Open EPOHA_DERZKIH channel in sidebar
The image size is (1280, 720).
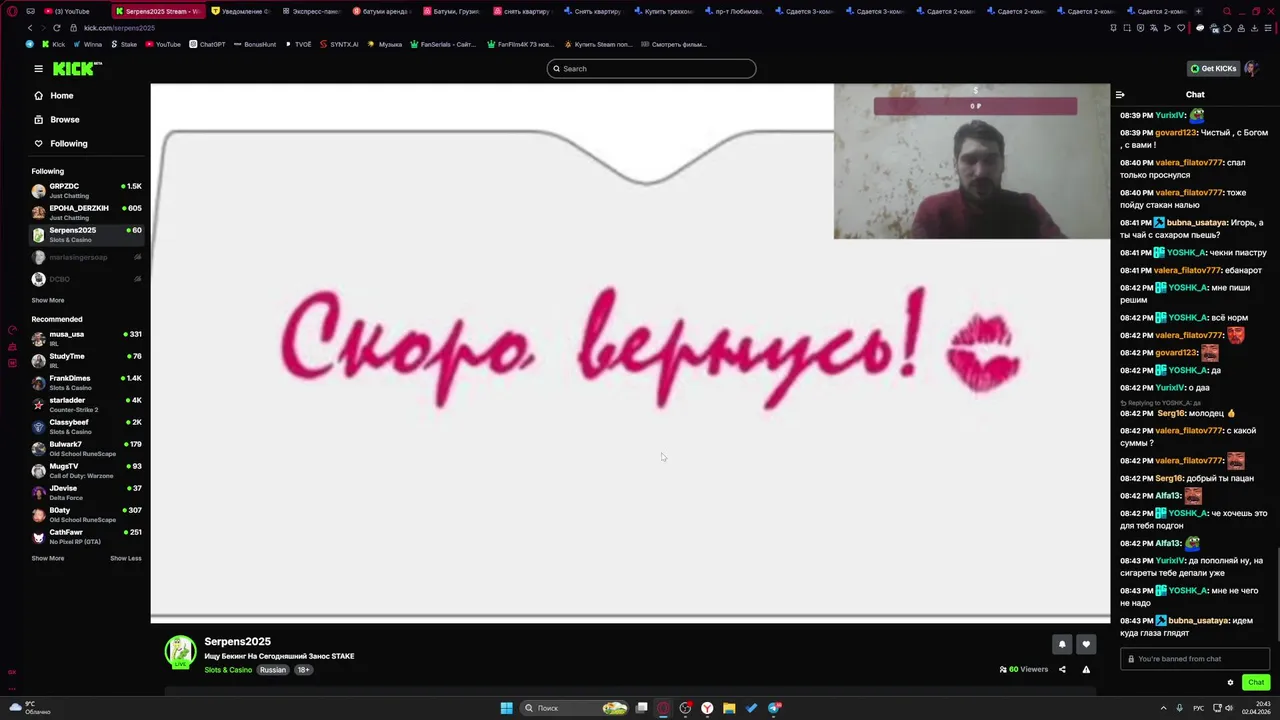[x=86, y=212]
